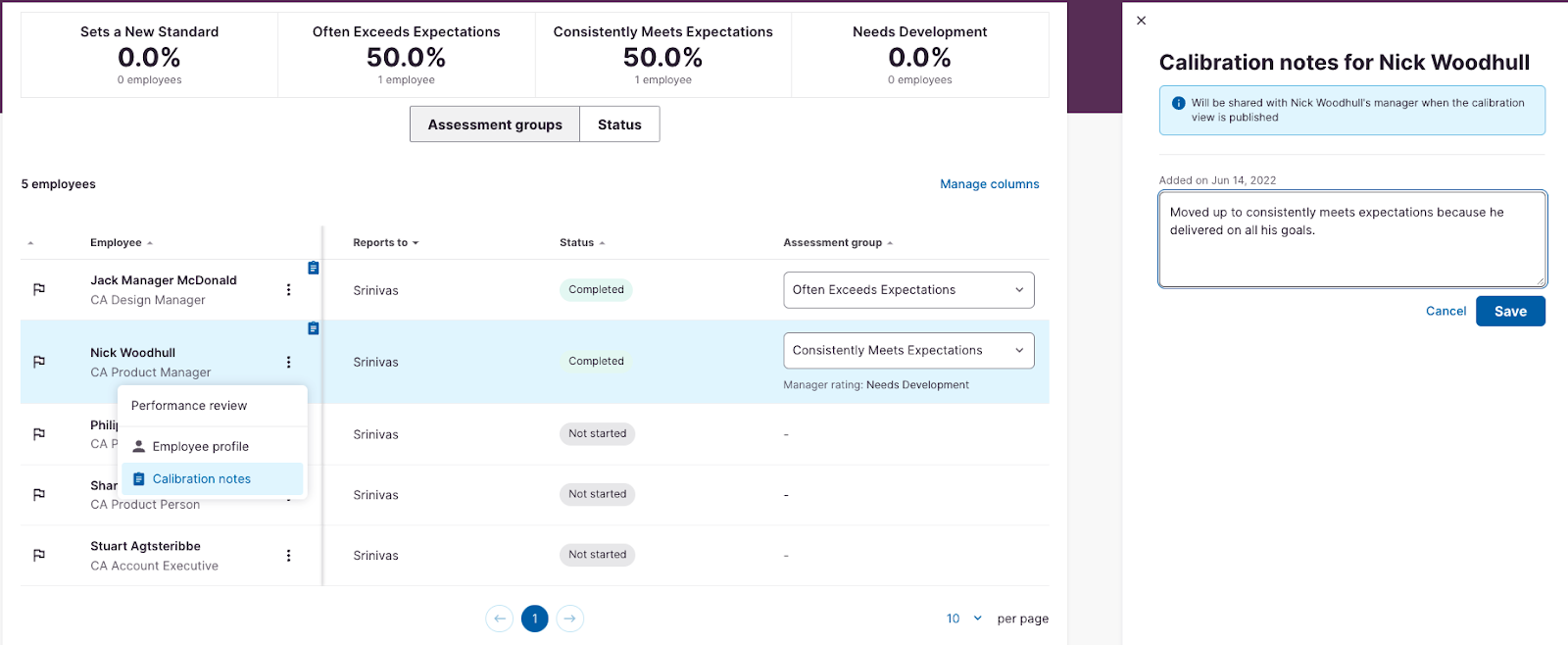Sort by the Employee column header

(x=122, y=243)
